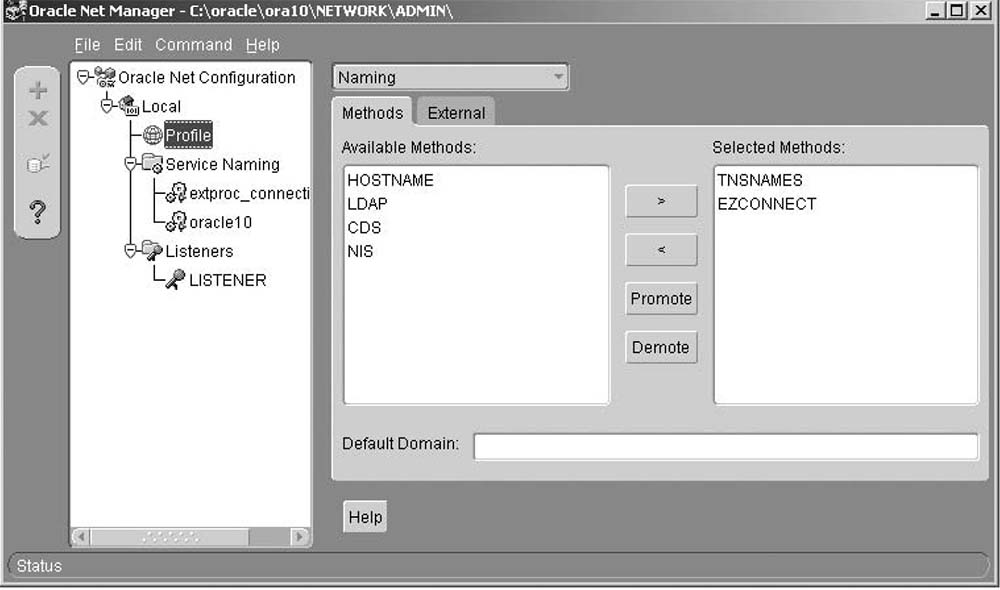Screen dimensions: 1000x590
Task: Select the extproc_connecti tree label
Action: (x=249, y=193)
